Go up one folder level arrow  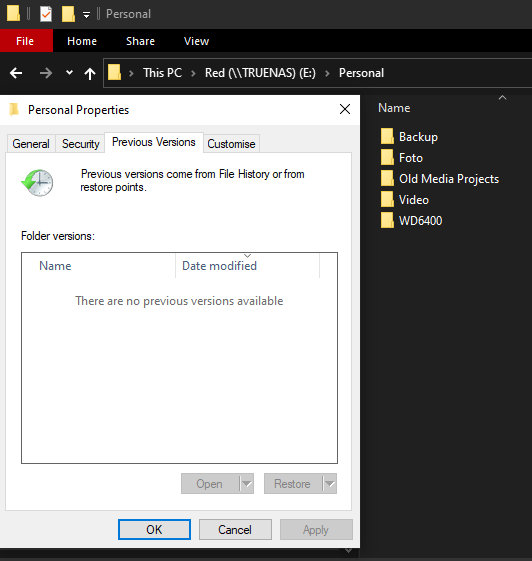pos(90,74)
